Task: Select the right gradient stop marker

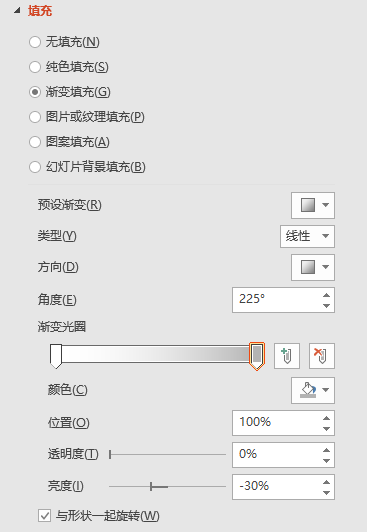Action: [x=257, y=356]
